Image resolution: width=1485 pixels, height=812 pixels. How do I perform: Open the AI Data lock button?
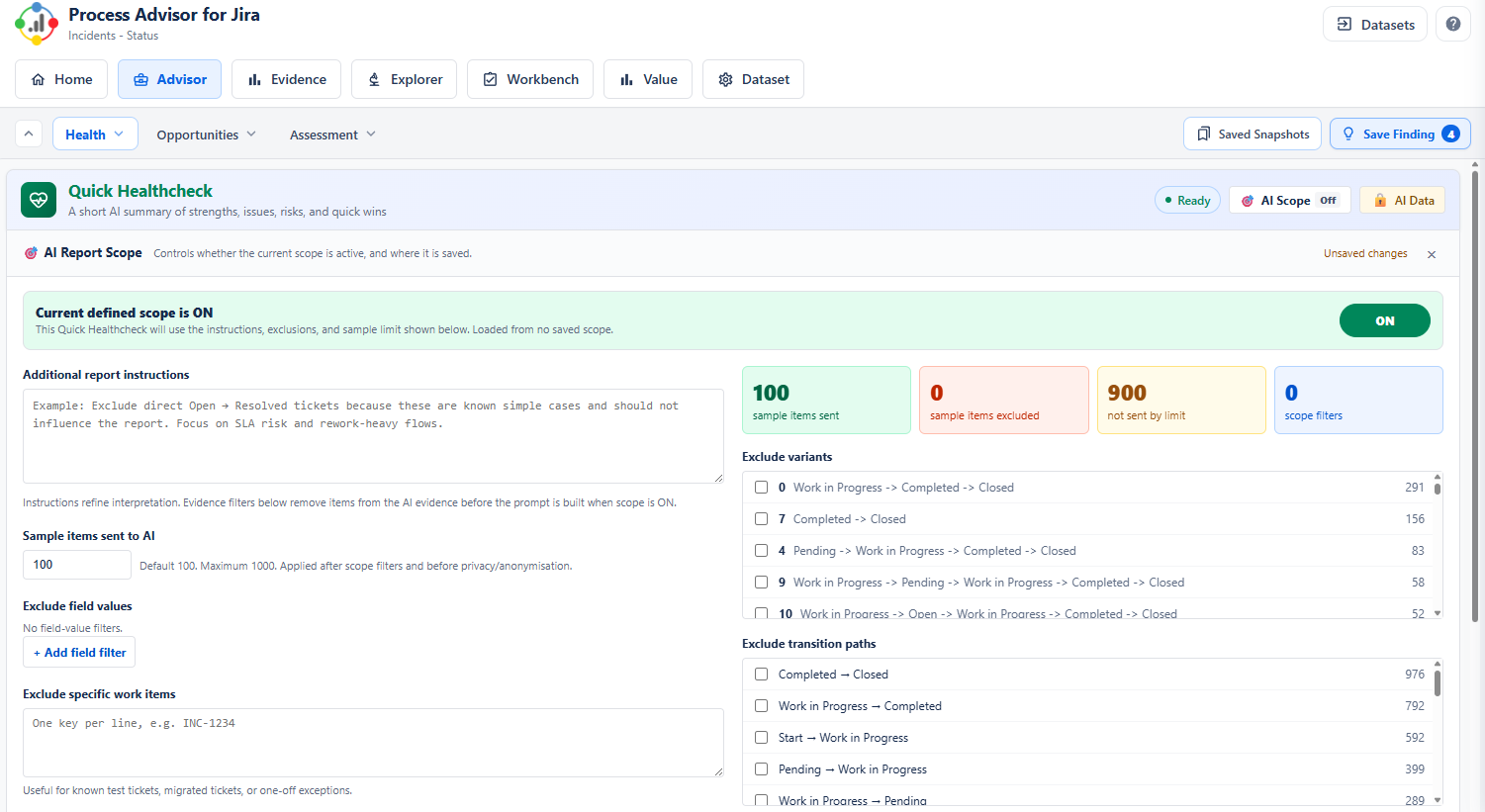click(x=1403, y=200)
